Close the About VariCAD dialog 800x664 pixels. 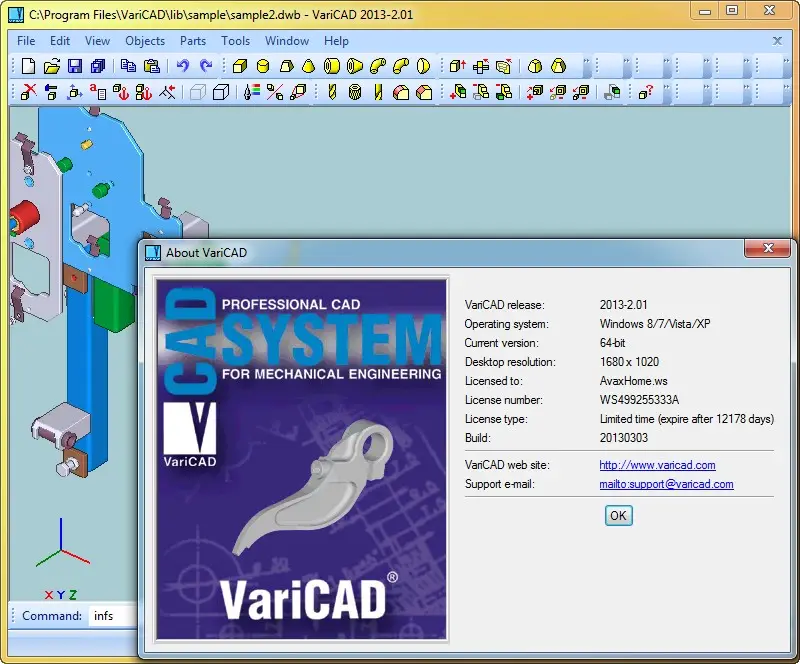click(768, 249)
